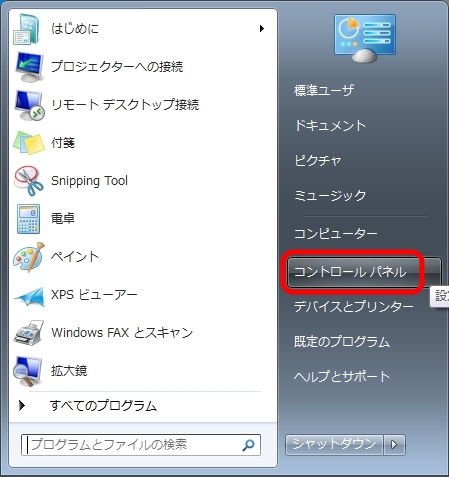Open Windows FAX とスキャン icon
449x477 pixels.
click(x=29, y=333)
